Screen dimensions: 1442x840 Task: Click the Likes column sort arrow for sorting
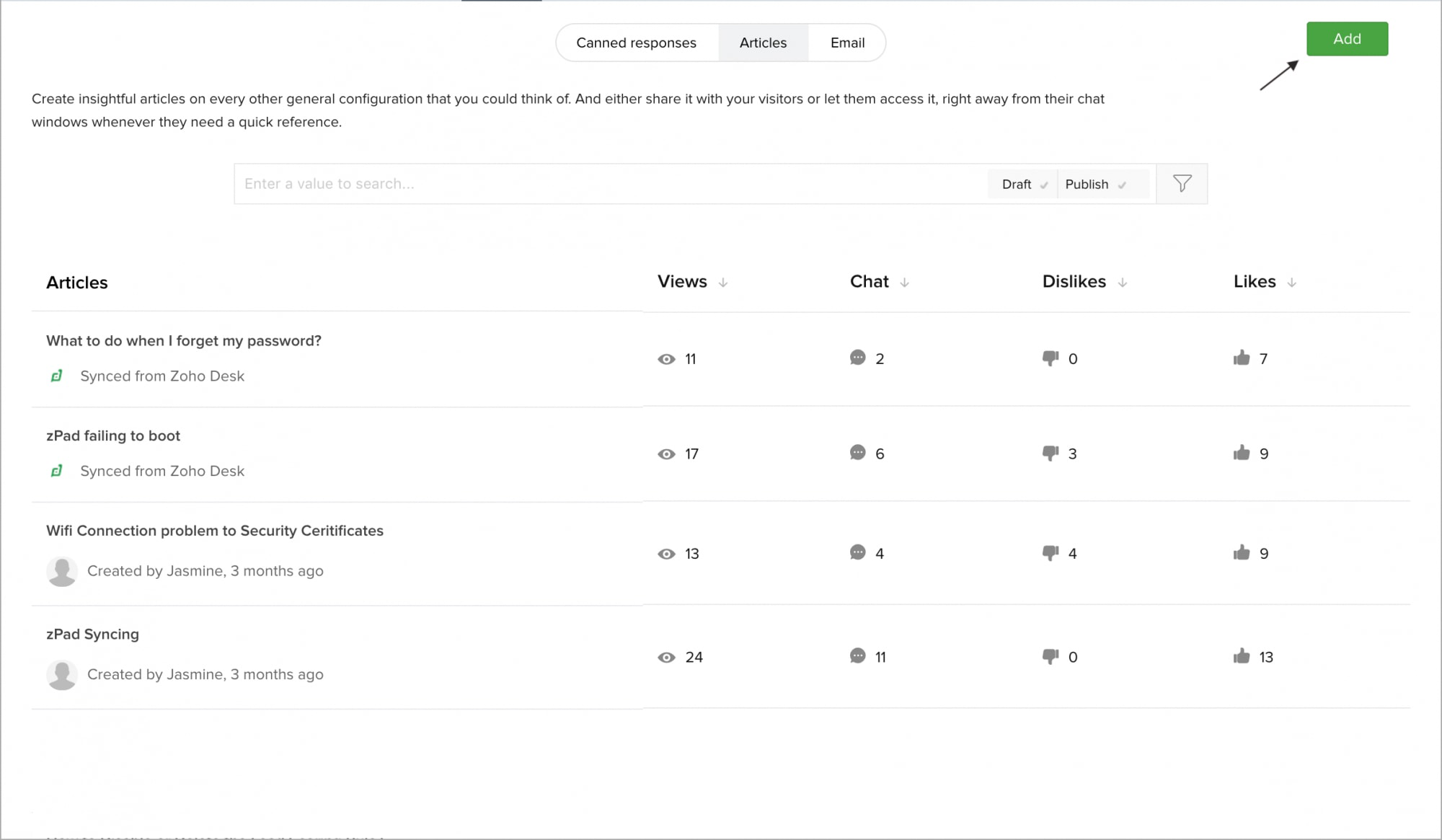[x=1292, y=282]
